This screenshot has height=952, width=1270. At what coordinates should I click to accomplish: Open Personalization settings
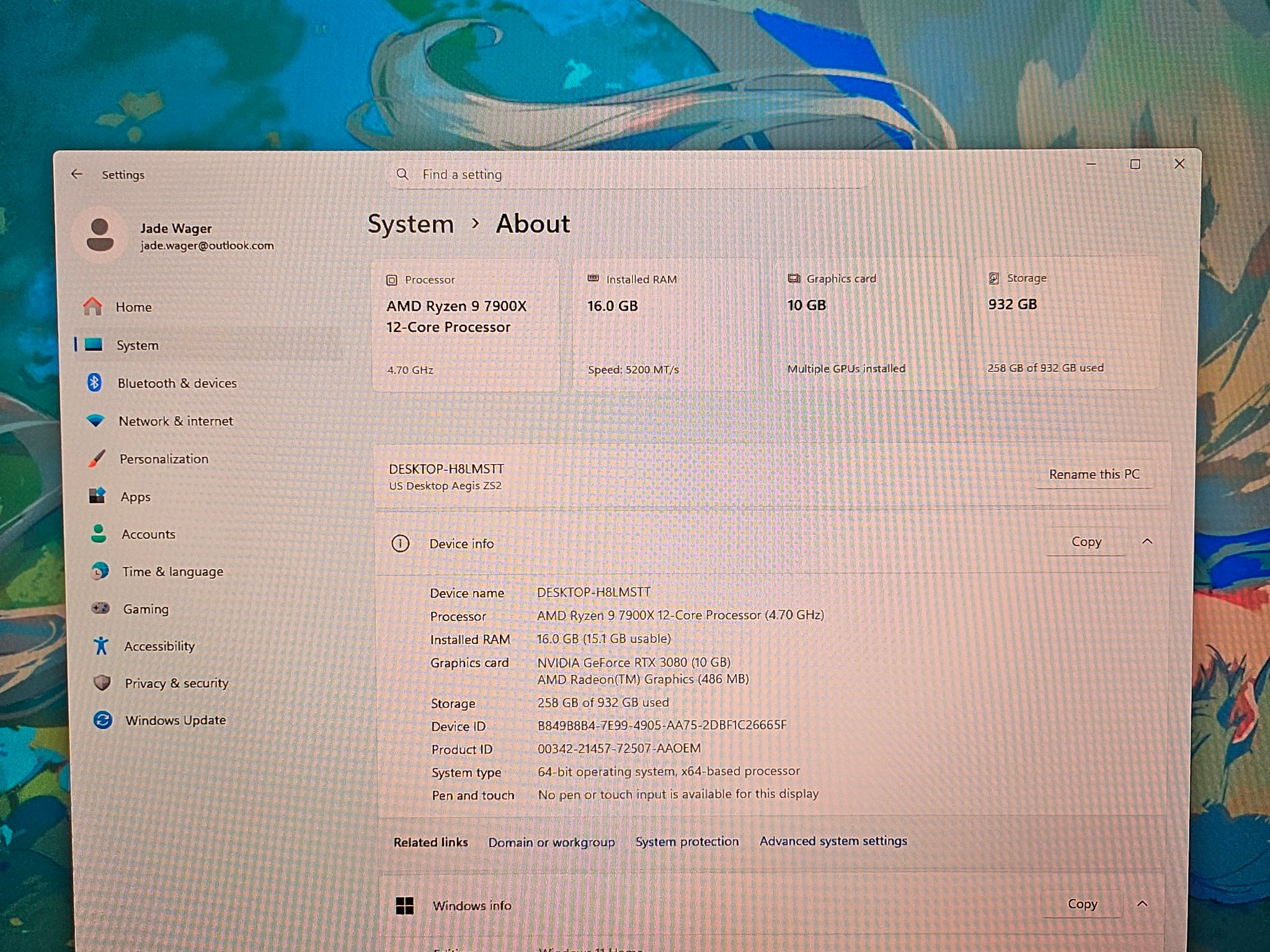(211, 459)
